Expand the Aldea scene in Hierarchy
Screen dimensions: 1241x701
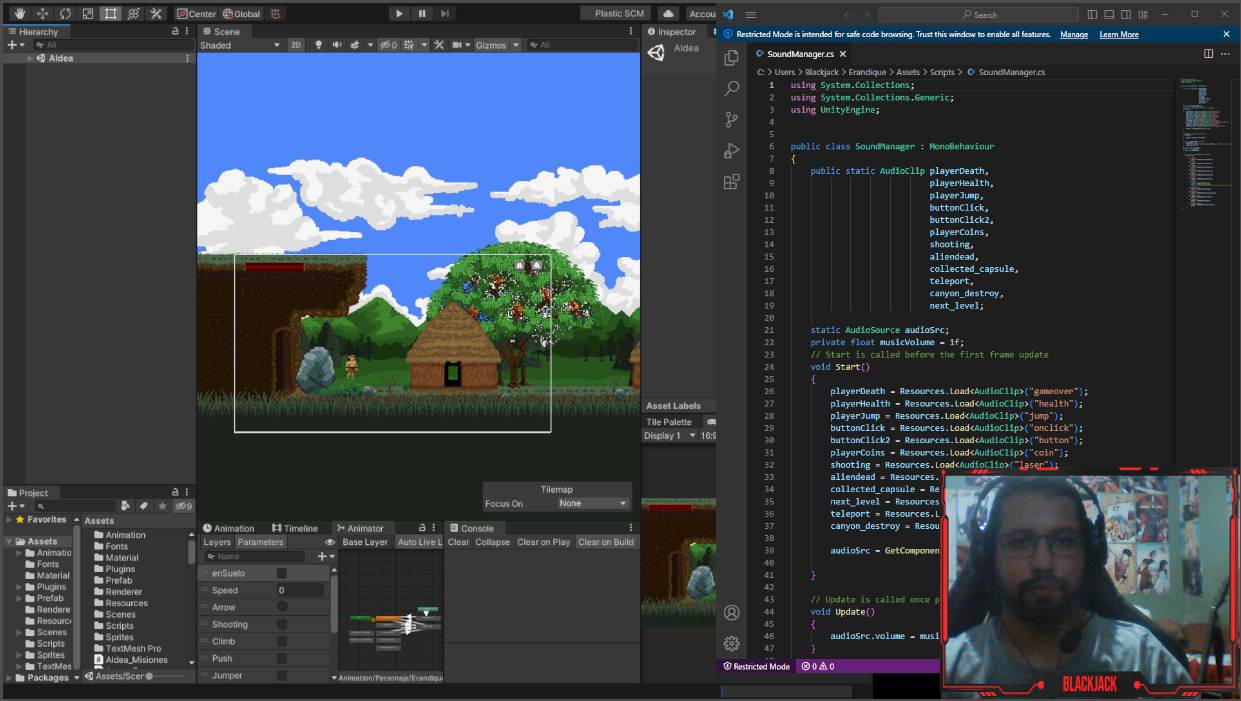coord(31,58)
